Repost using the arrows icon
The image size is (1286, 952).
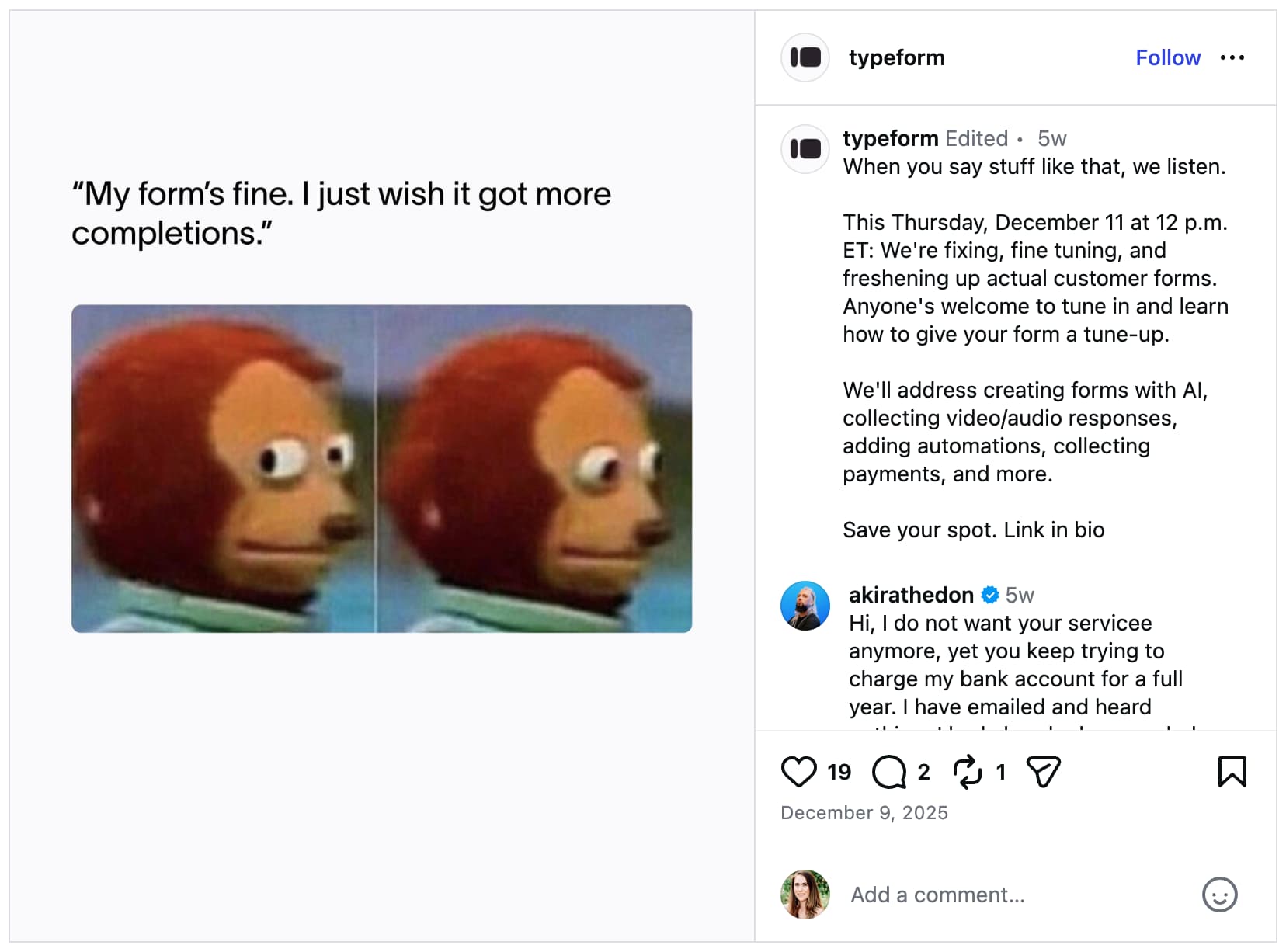(968, 772)
